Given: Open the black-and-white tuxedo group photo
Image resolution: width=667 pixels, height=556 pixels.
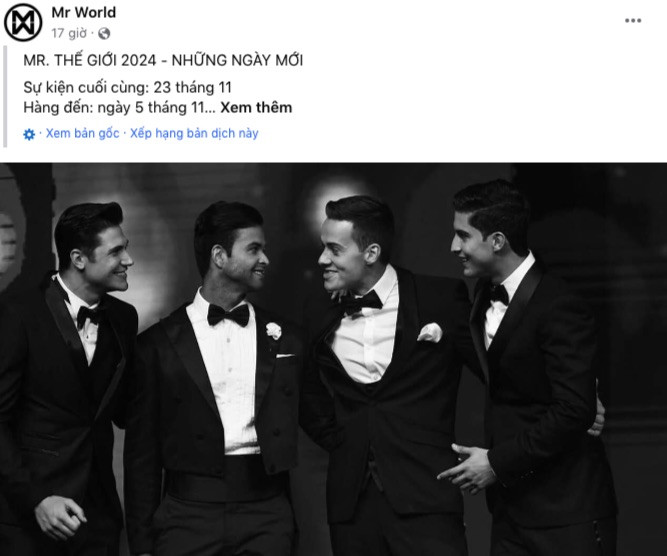Looking at the screenshot, I should (x=334, y=359).
